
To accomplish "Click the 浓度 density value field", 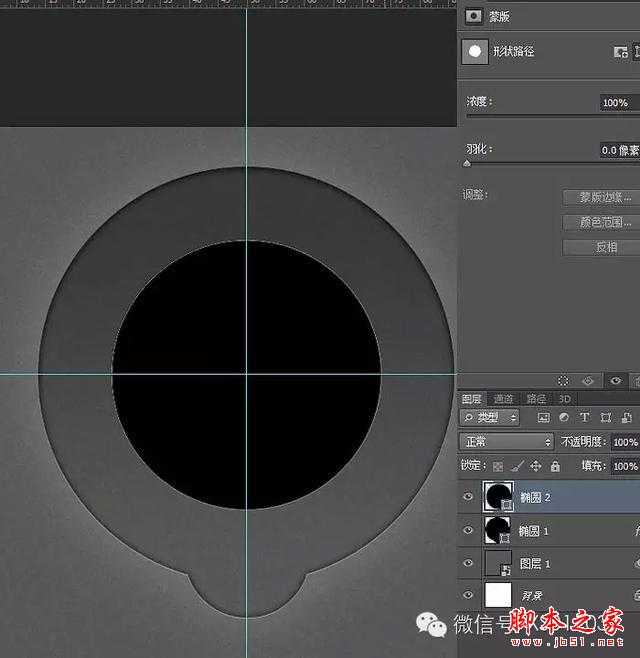I will (616, 103).
